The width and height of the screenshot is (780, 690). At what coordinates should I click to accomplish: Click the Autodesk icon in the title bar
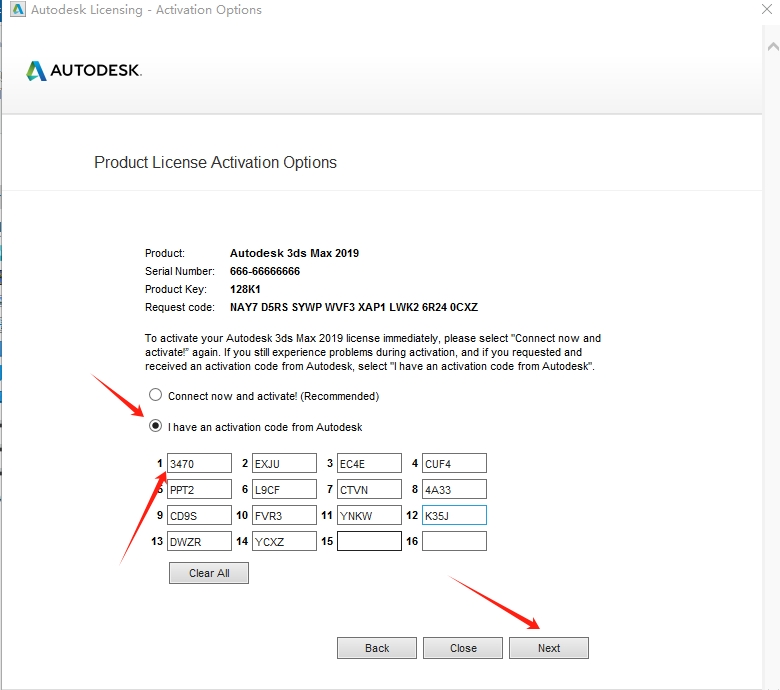coord(11,10)
